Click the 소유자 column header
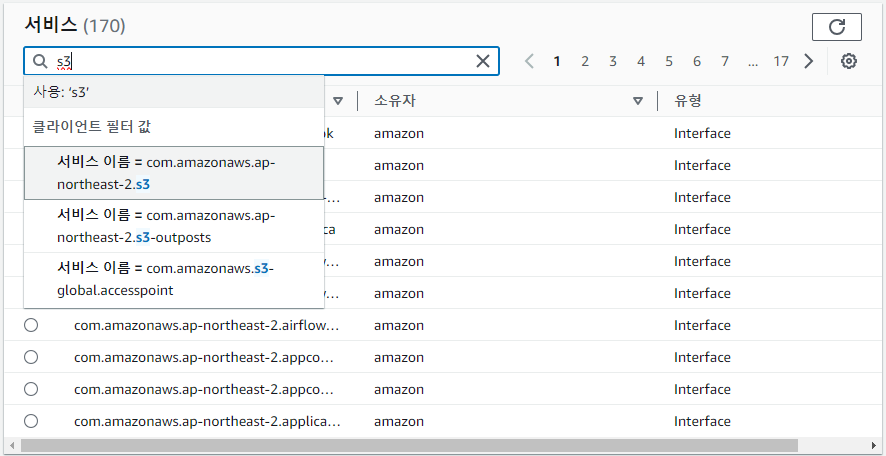Image resolution: width=886 pixels, height=456 pixels. (x=395, y=101)
